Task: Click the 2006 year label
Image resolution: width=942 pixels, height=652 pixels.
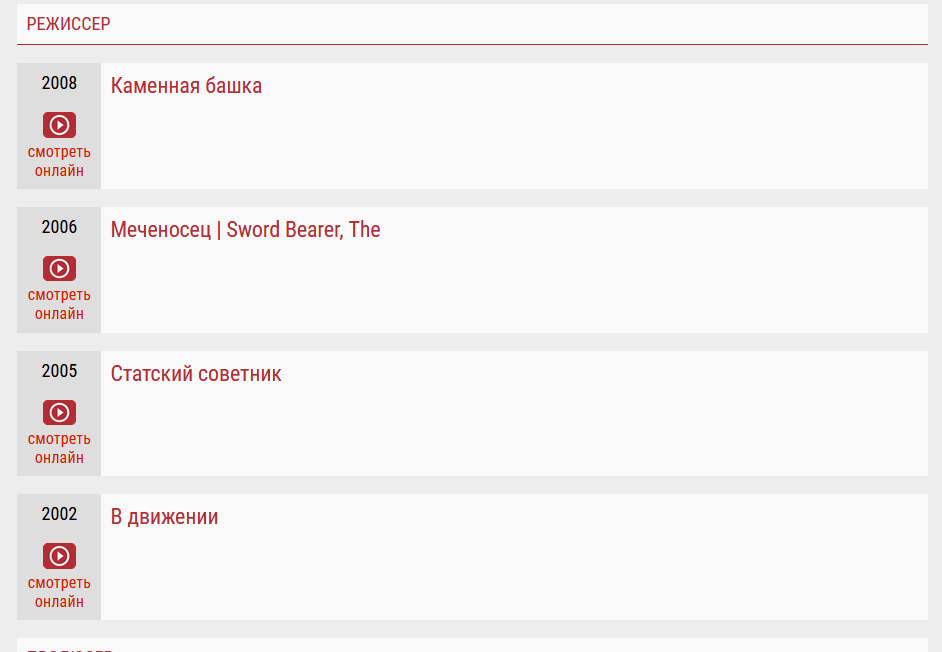Action: point(59,227)
